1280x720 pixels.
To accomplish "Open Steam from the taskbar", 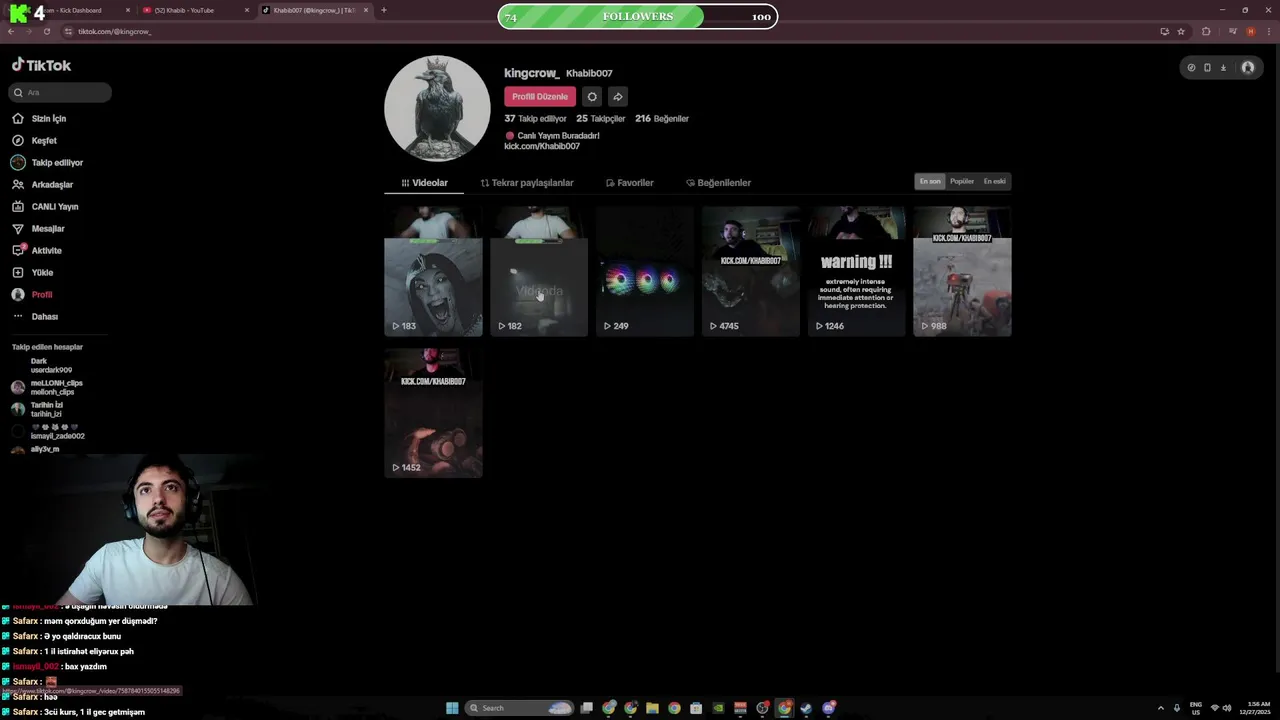I will (x=806, y=708).
